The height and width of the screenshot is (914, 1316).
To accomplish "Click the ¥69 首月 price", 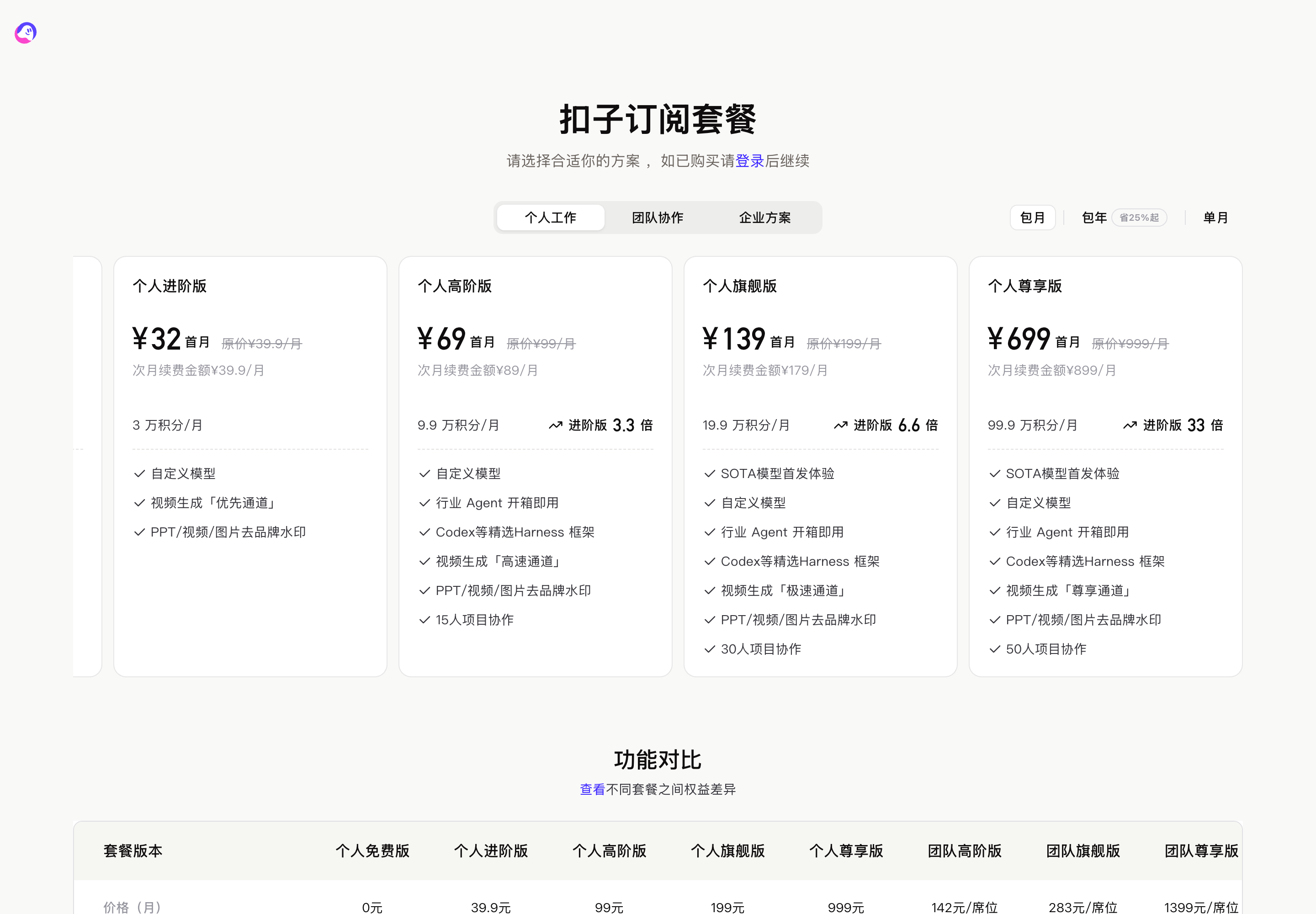I will (456, 339).
